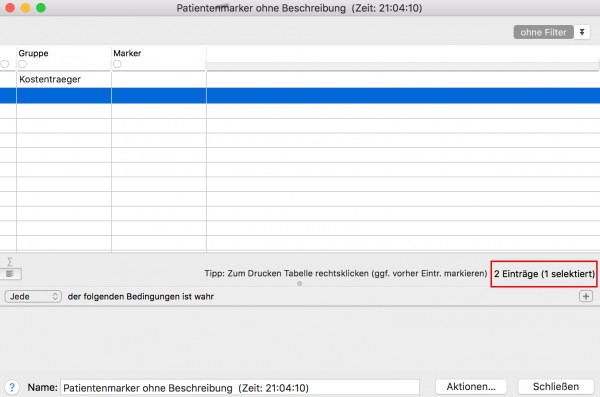Click the 2 Einträge (1 selektiert) status text
Image resolution: width=600 pixels, height=397 pixels.
(544, 274)
